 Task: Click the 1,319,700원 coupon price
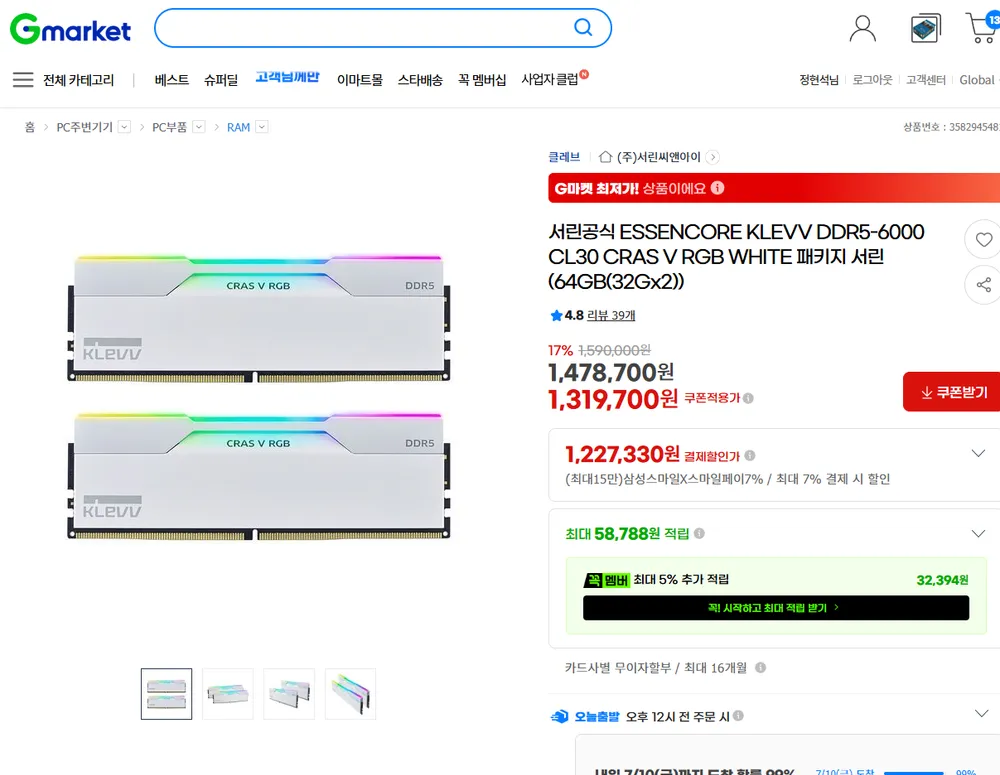(613, 399)
